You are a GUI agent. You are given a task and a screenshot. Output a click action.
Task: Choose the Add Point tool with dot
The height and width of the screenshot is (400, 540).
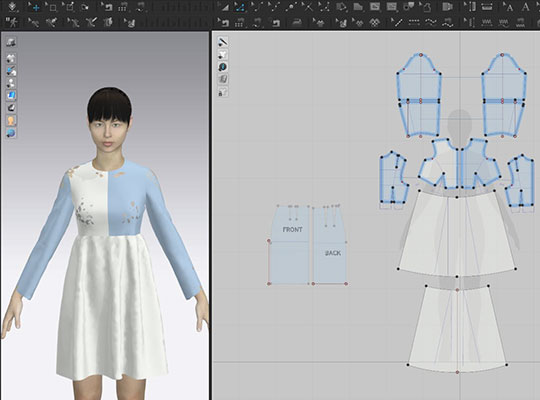(x=291, y=7)
